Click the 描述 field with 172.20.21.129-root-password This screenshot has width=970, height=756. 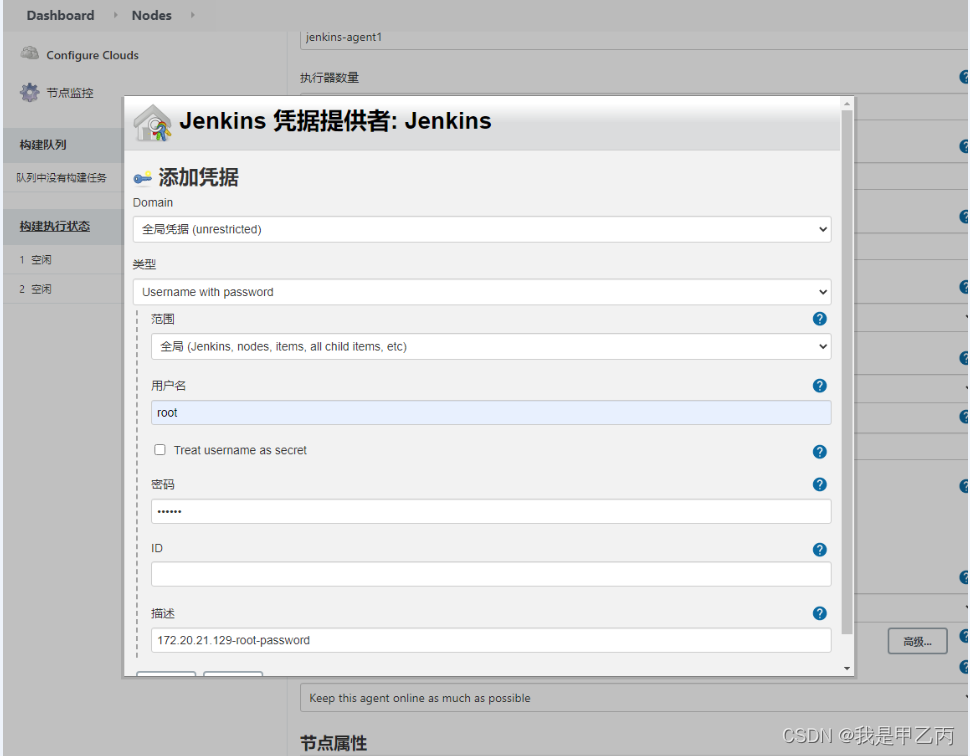pyautogui.click(x=491, y=640)
